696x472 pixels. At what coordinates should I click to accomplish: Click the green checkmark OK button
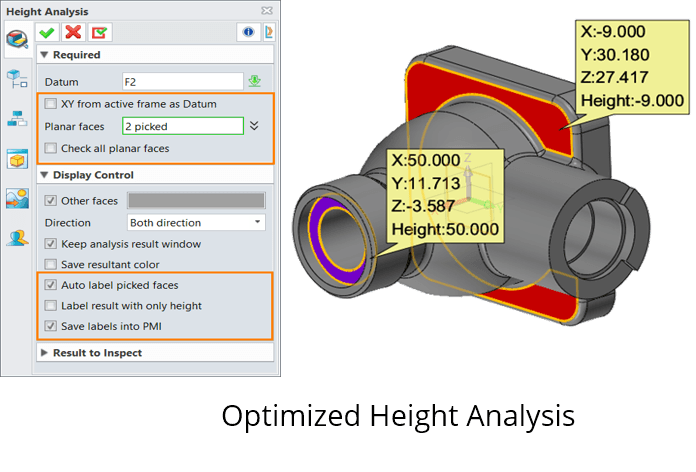point(47,32)
